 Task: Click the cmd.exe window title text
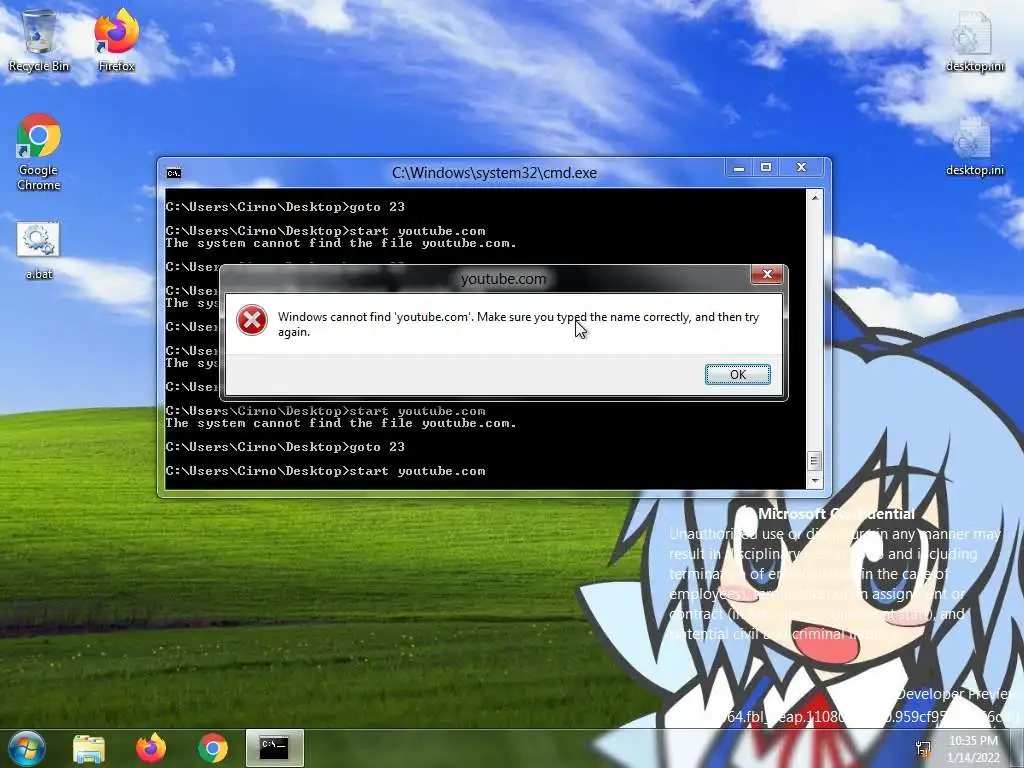click(494, 173)
